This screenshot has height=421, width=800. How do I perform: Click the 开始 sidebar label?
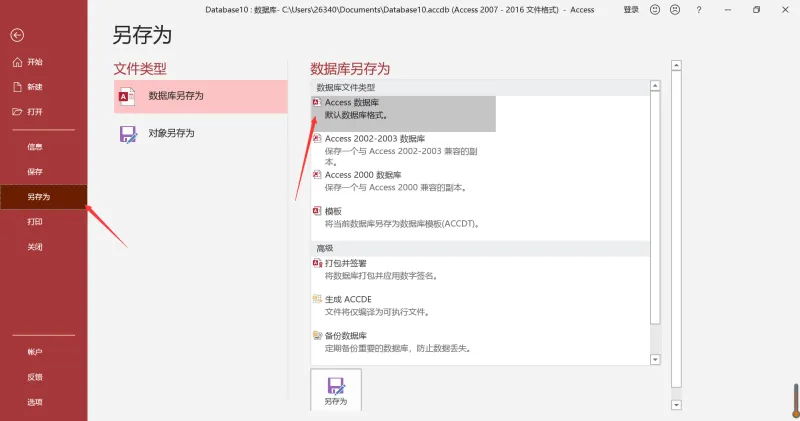pos(35,62)
